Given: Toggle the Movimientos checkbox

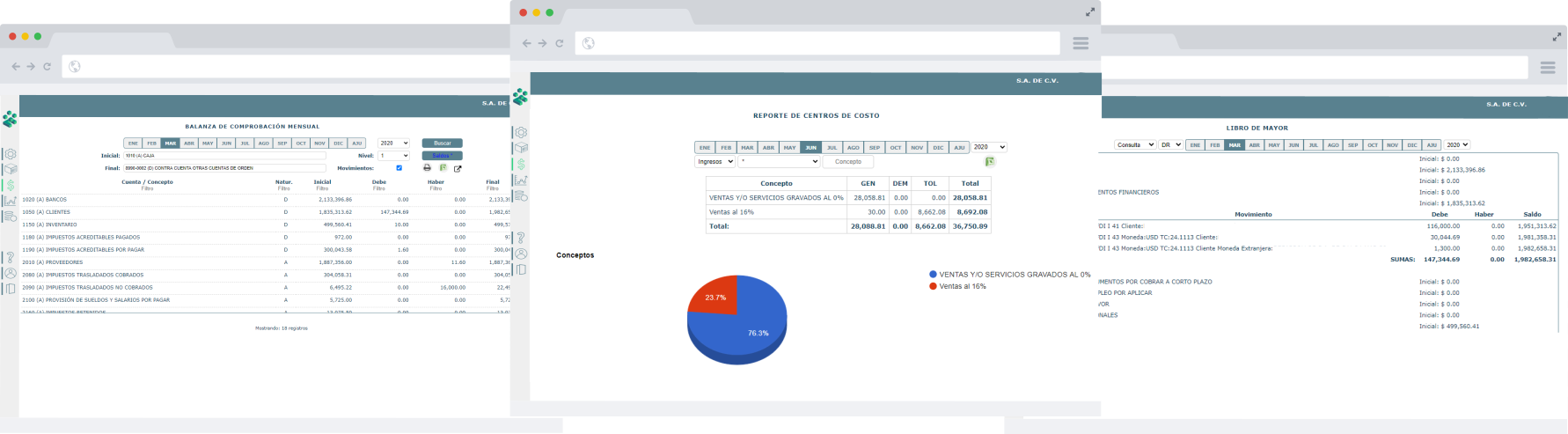Looking at the screenshot, I should tap(399, 168).
